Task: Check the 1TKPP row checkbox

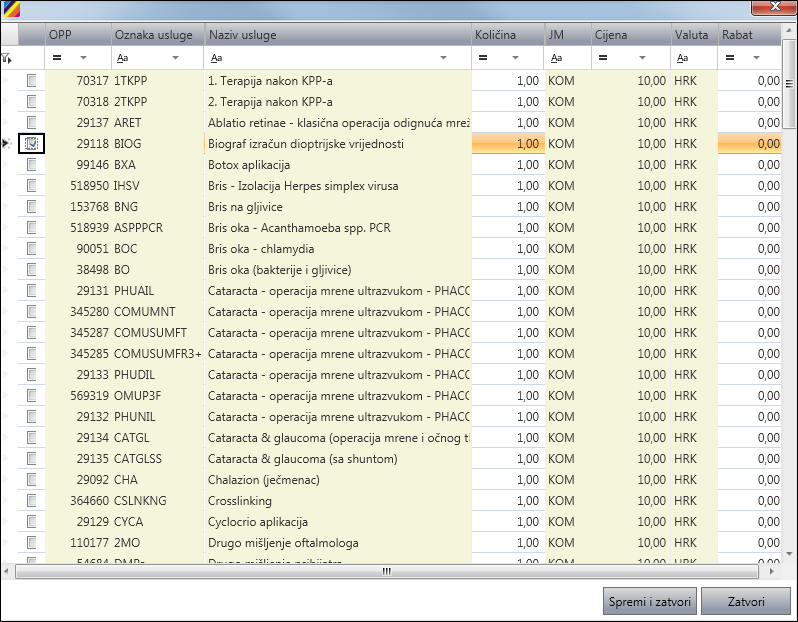Action: [x=32, y=80]
